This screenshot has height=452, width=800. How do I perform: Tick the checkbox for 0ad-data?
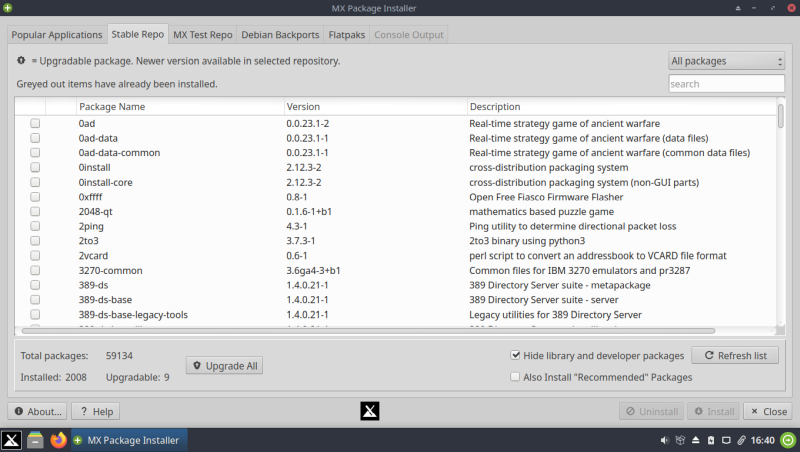tap(35, 138)
